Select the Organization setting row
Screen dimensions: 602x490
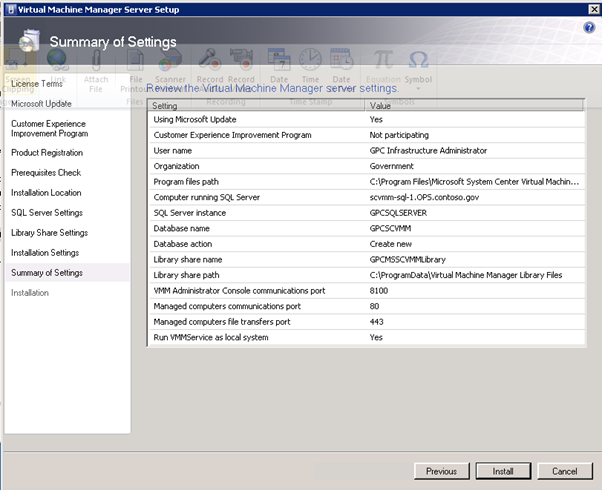pos(367,166)
